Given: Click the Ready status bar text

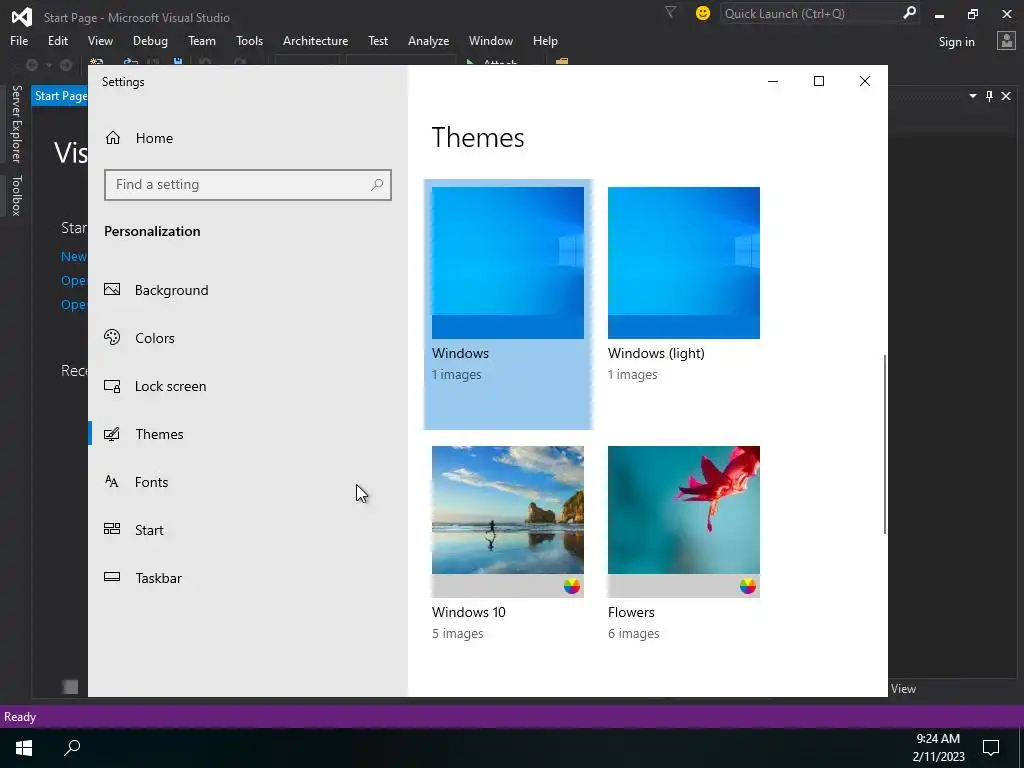Looking at the screenshot, I should pos(20,716).
